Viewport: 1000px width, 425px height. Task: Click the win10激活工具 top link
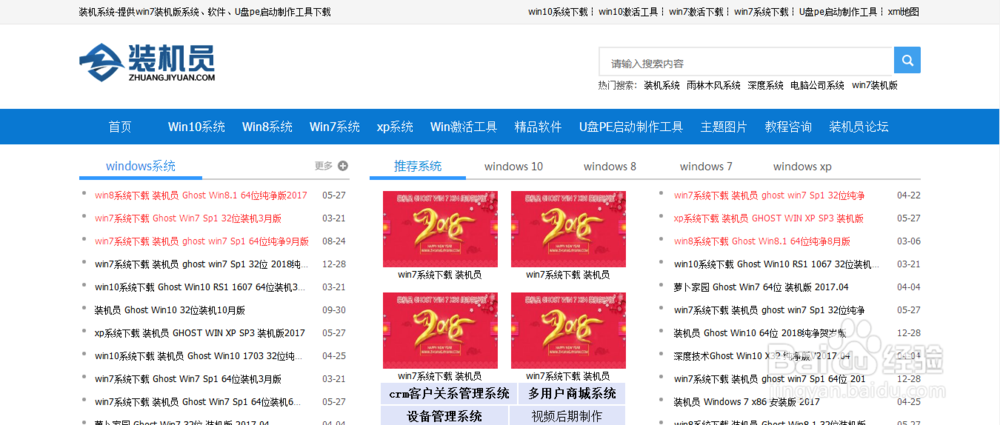tap(628, 11)
